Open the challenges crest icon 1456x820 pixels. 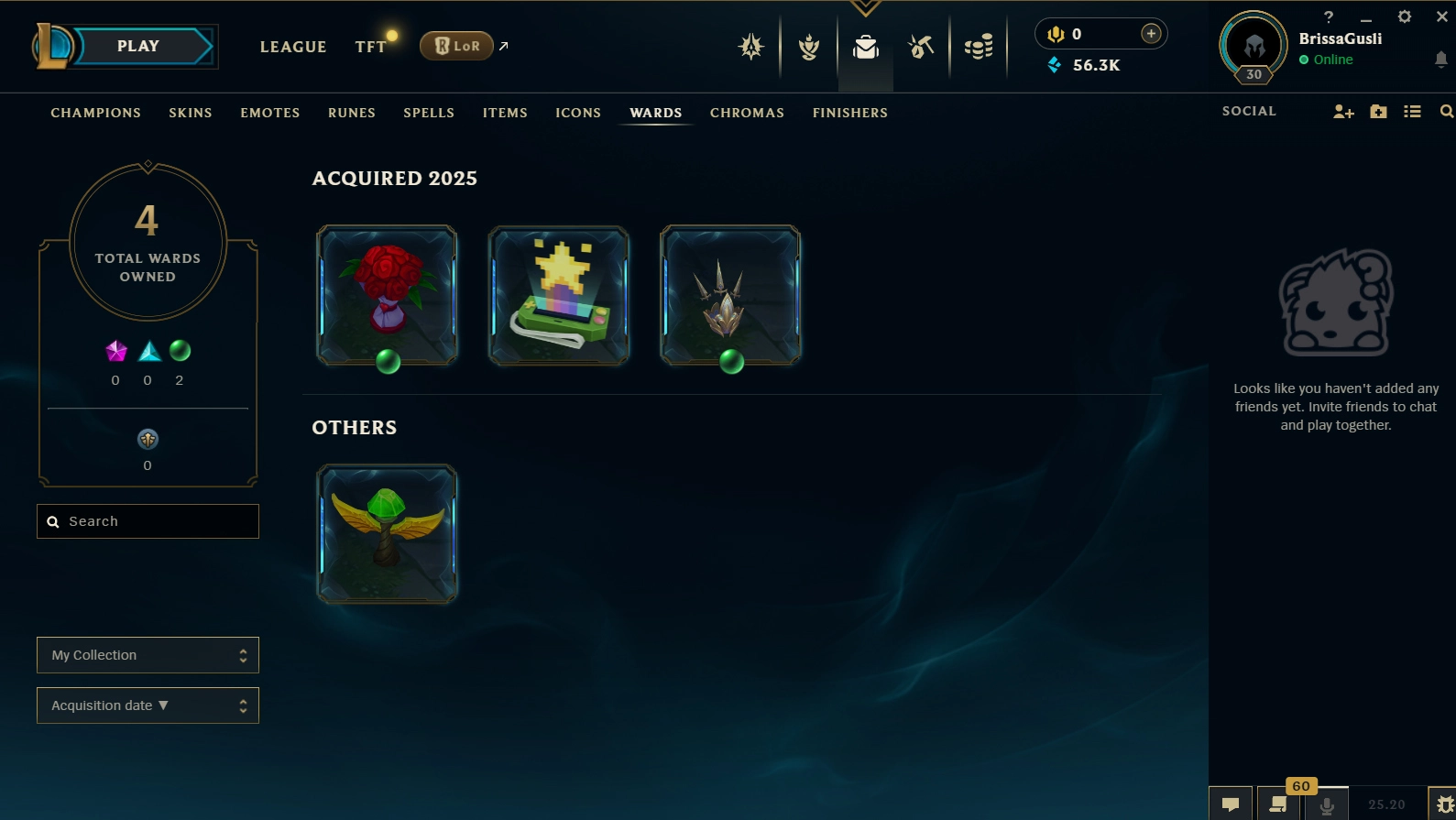(x=751, y=46)
